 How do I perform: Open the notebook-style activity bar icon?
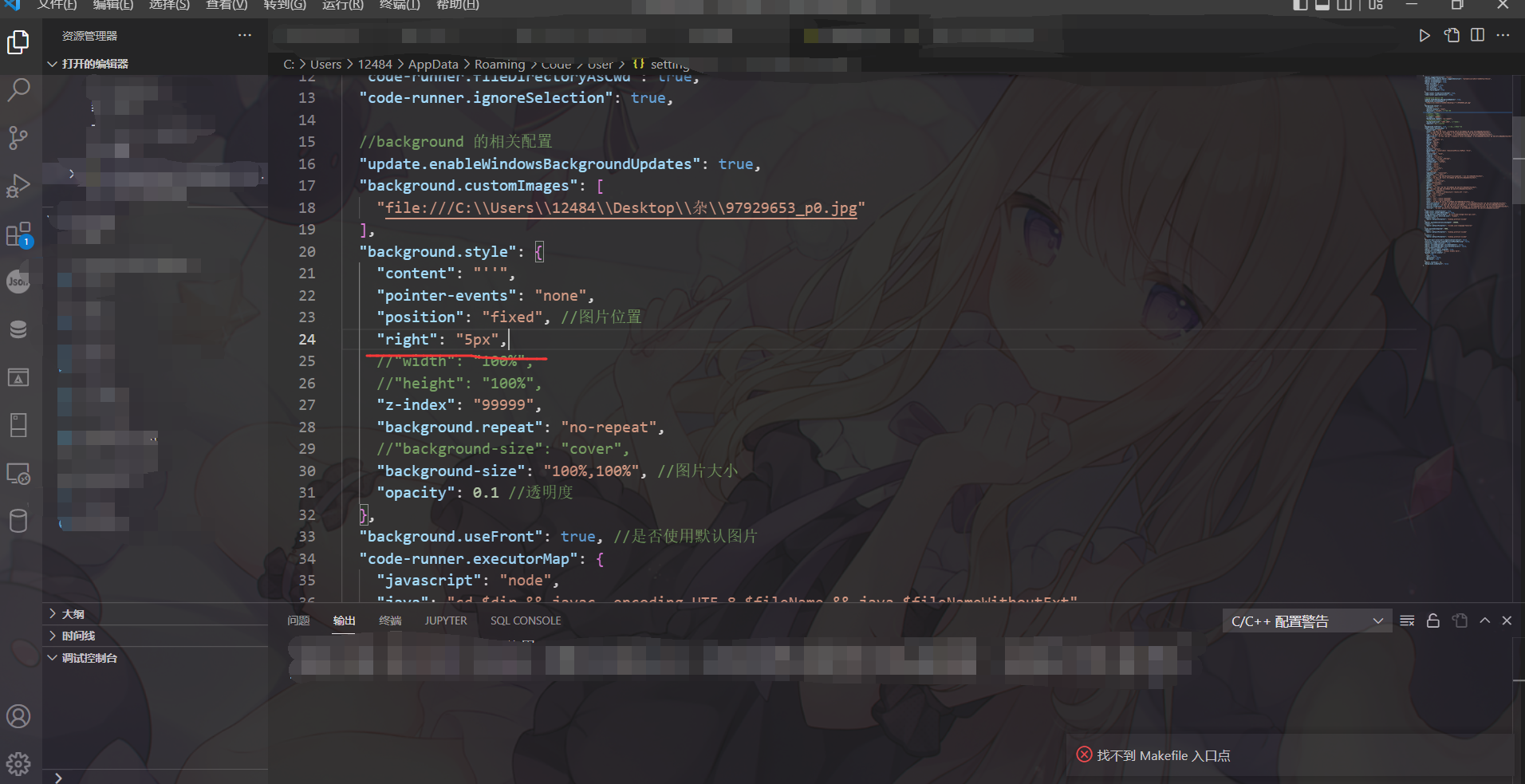[18, 425]
